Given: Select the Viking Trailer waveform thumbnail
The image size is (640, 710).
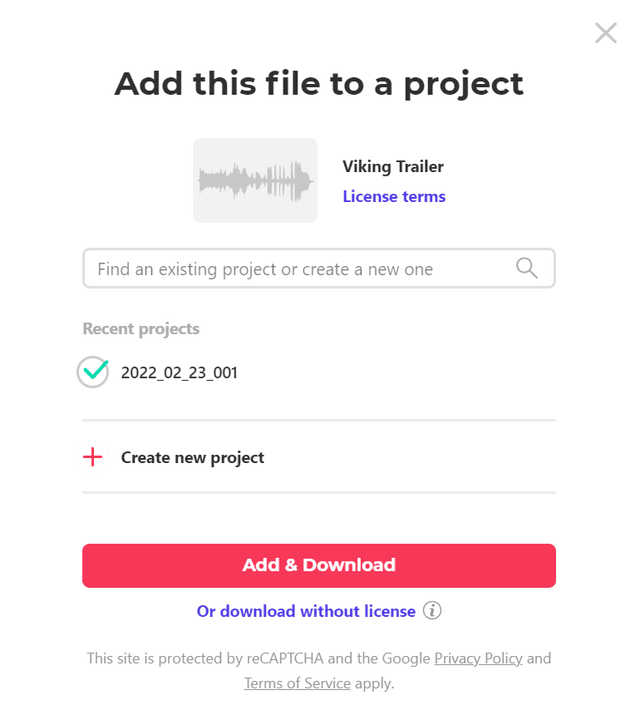Looking at the screenshot, I should pyautogui.click(x=255, y=180).
